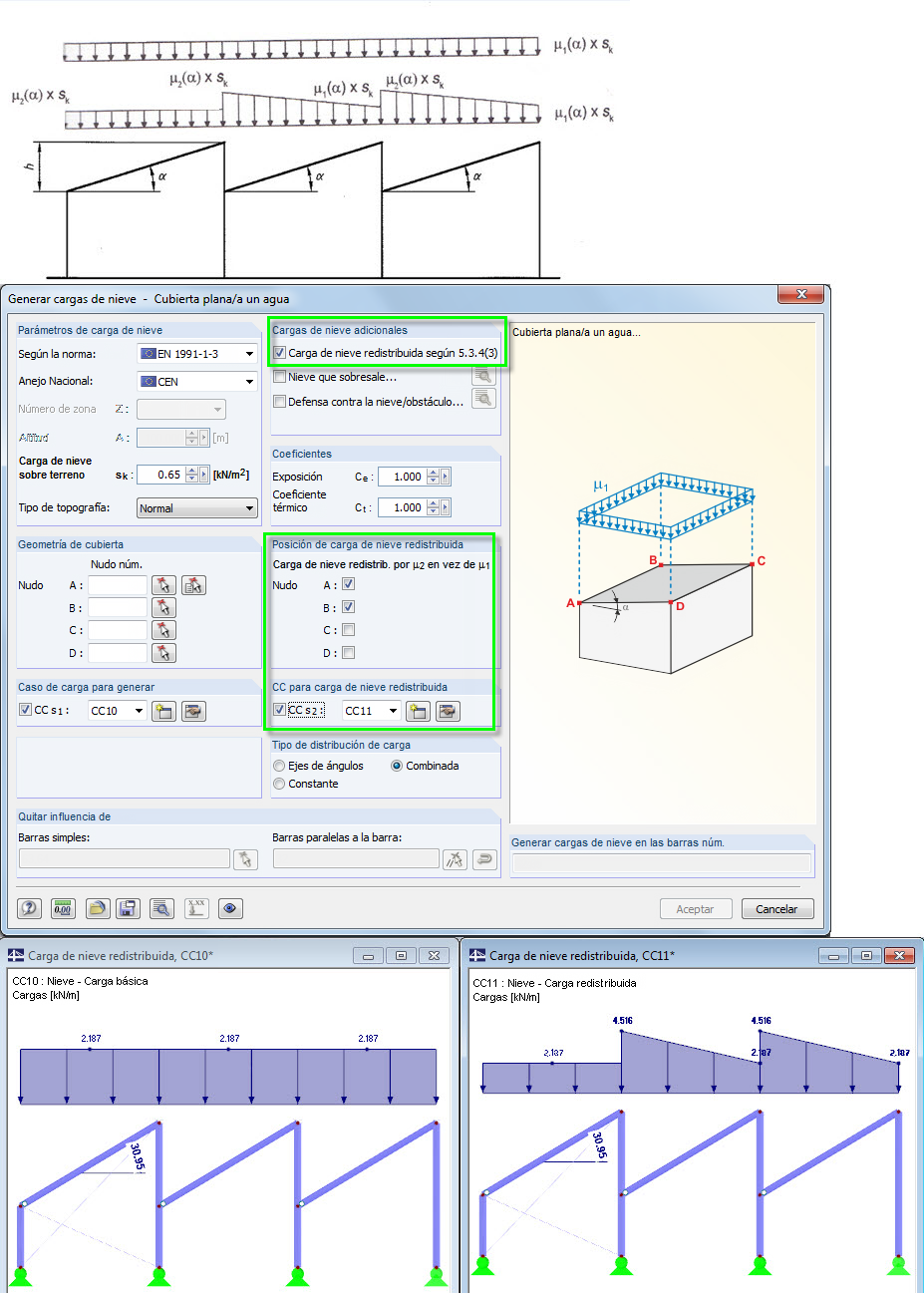Click Nudo D node number field
The width and height of the screenshot is (924, 1293).
click(118, 653)
